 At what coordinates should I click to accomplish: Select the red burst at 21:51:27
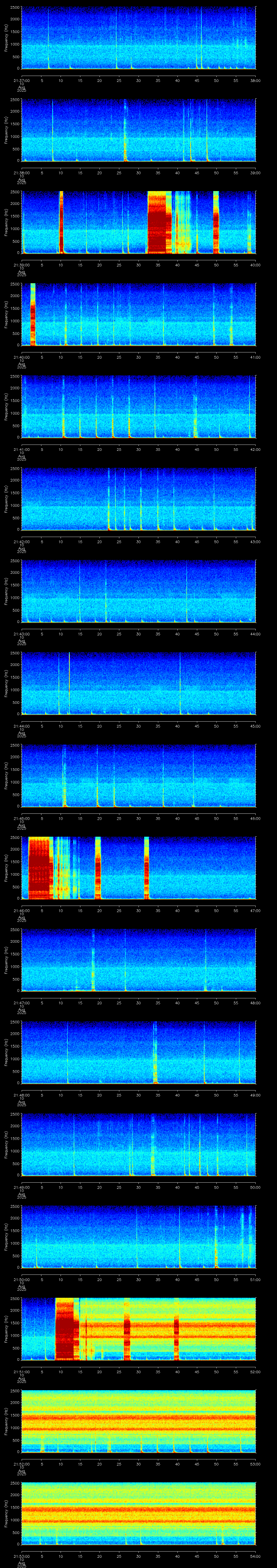127,1329
